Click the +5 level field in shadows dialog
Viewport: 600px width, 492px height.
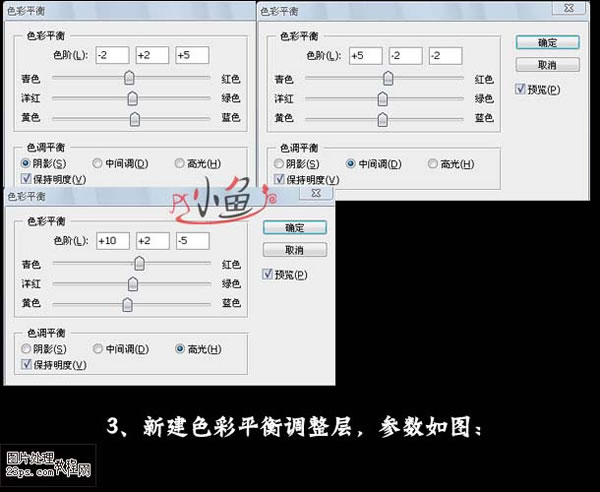point(192,55)
